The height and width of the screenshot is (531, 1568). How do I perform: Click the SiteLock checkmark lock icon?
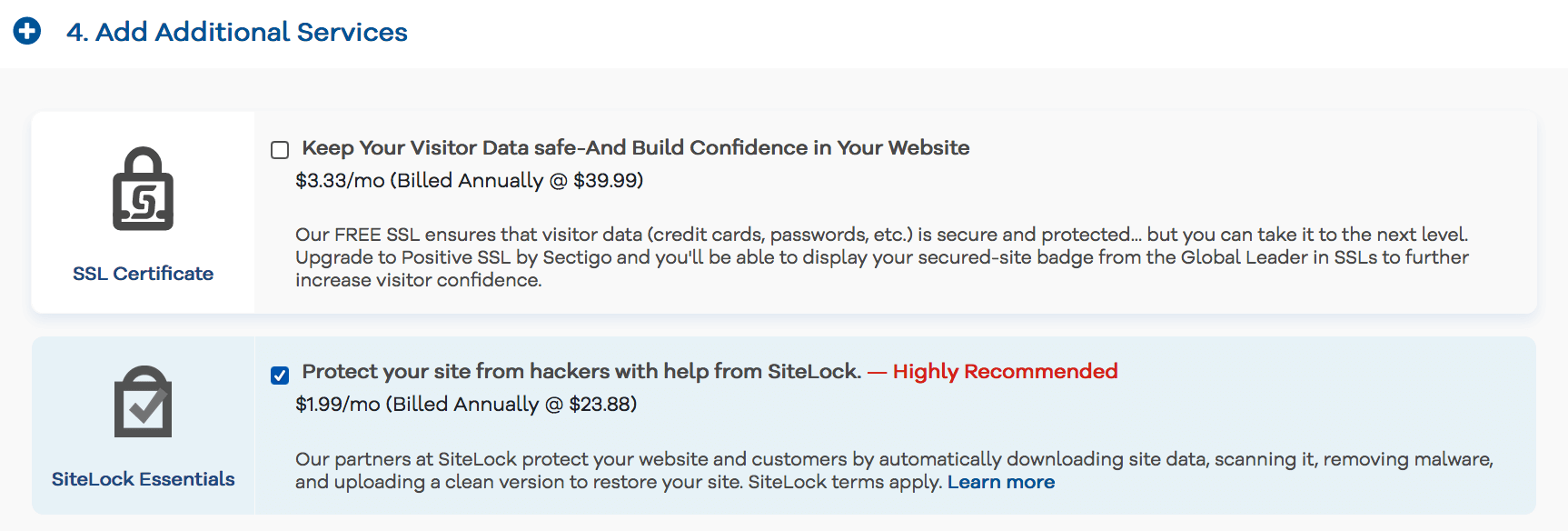(143, 402)
